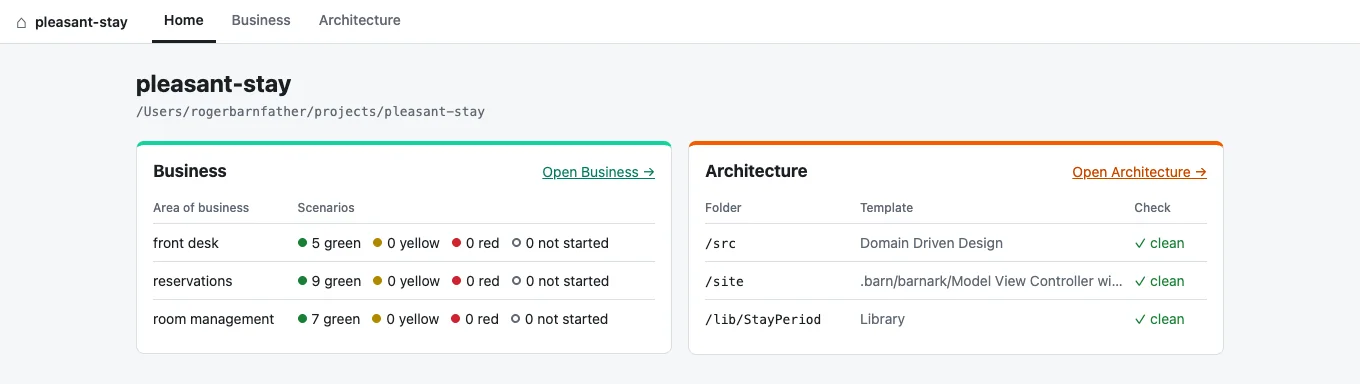Click the Model View Controller template text
The width and height of the screenshot is (1360, 384).
[991, 281]
